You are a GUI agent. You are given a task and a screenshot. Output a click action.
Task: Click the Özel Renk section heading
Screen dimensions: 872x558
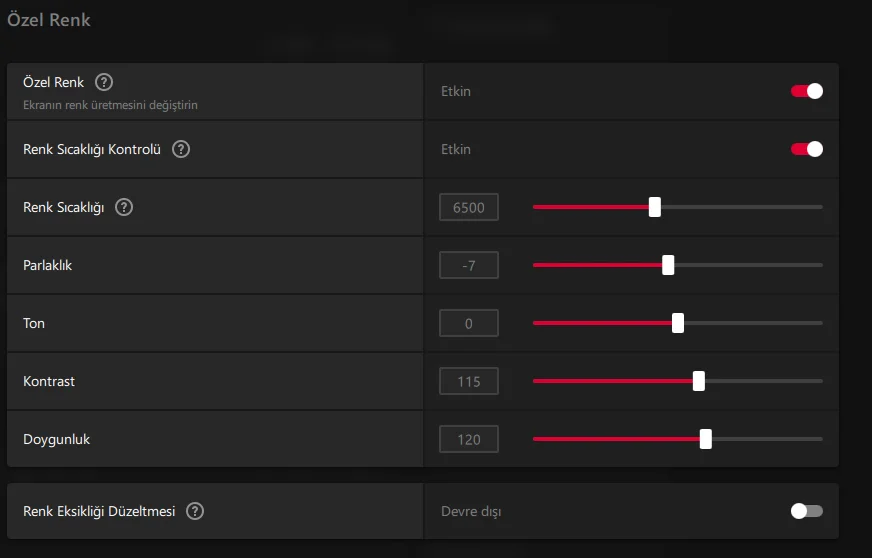click(x=48, y=20)
